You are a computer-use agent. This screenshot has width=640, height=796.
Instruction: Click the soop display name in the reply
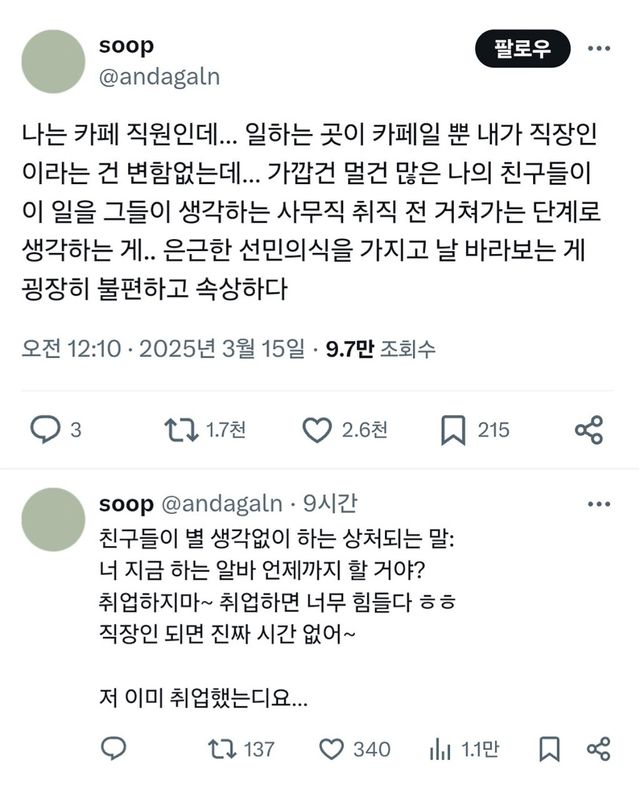(x=127, y=504)
